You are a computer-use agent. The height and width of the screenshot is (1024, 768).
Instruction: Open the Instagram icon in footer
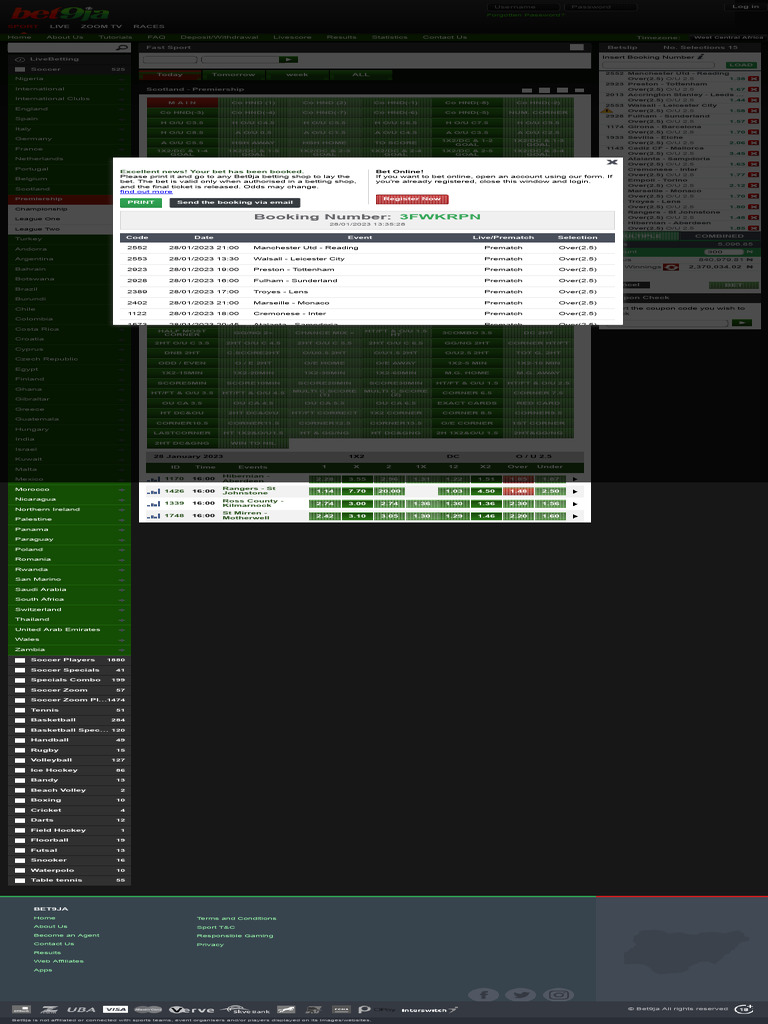click(x=558, y=995)
